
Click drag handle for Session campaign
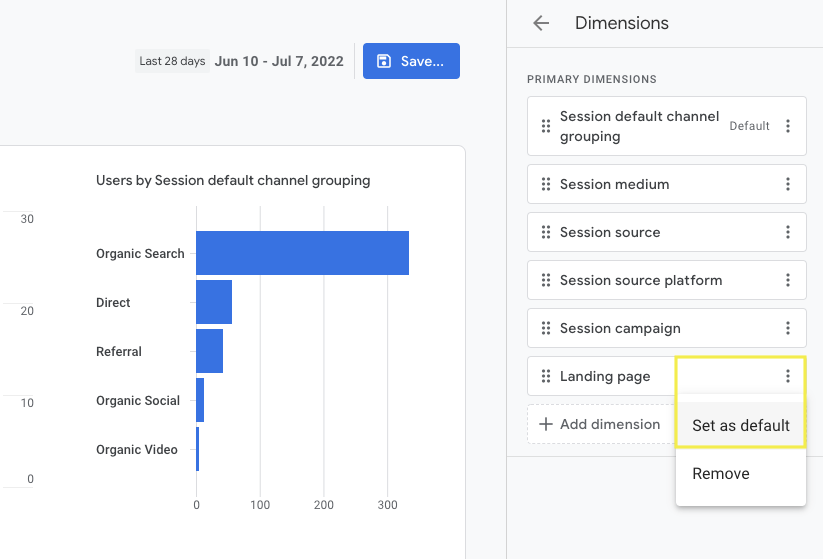546,328
